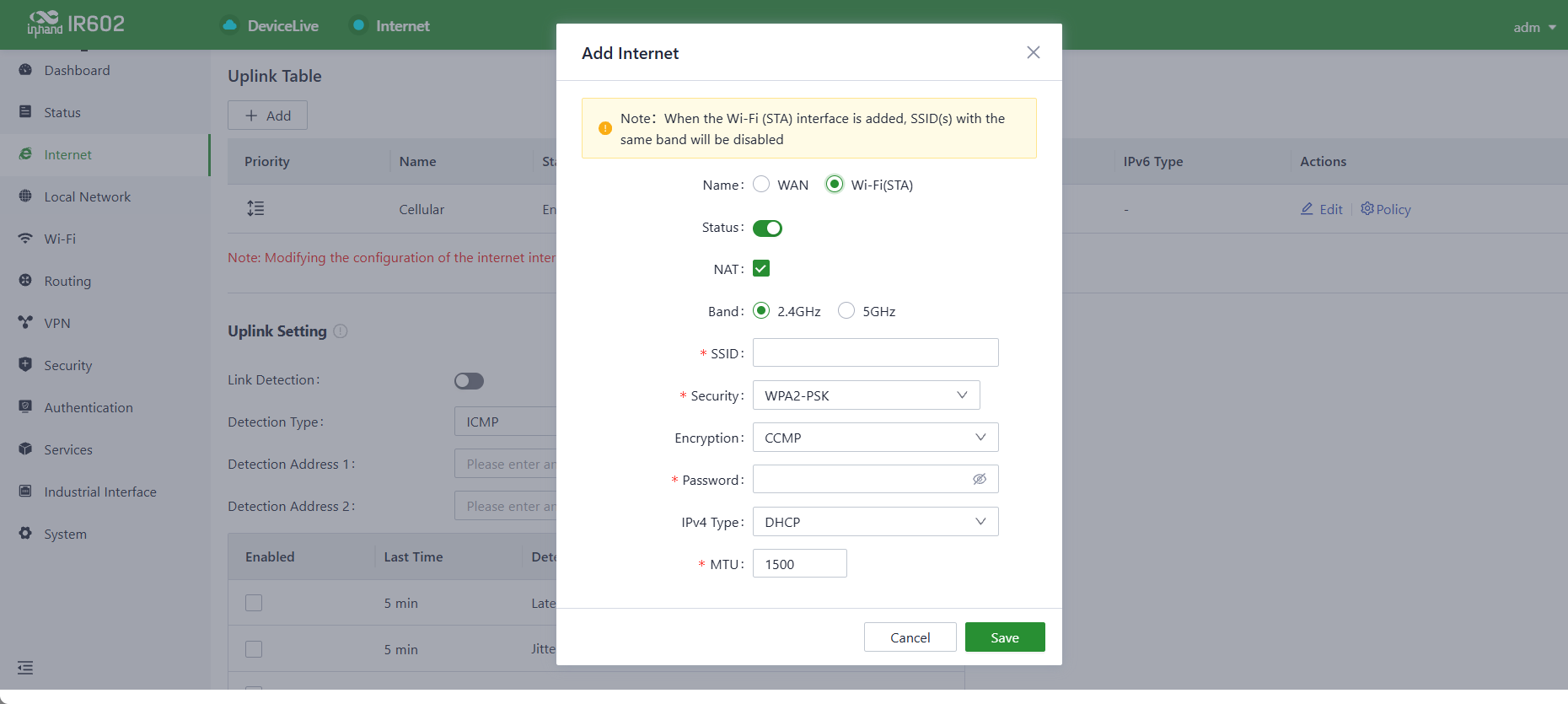
Task: Toggle the Status switch off
Action: pos(767,228)
